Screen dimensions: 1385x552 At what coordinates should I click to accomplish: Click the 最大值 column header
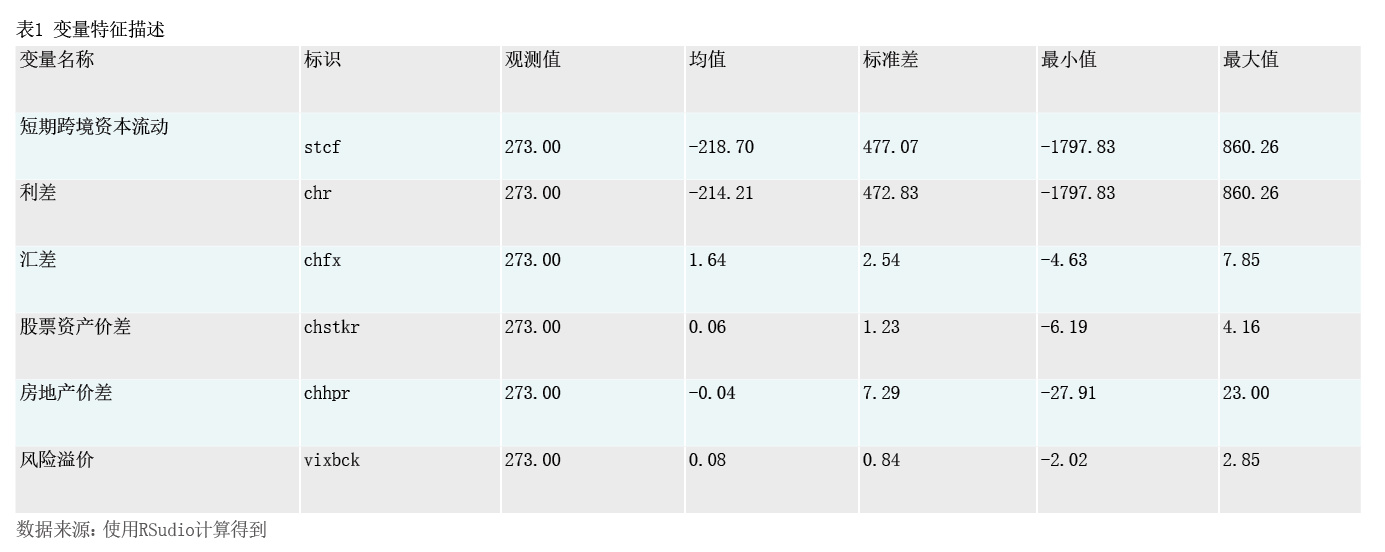1251,60
